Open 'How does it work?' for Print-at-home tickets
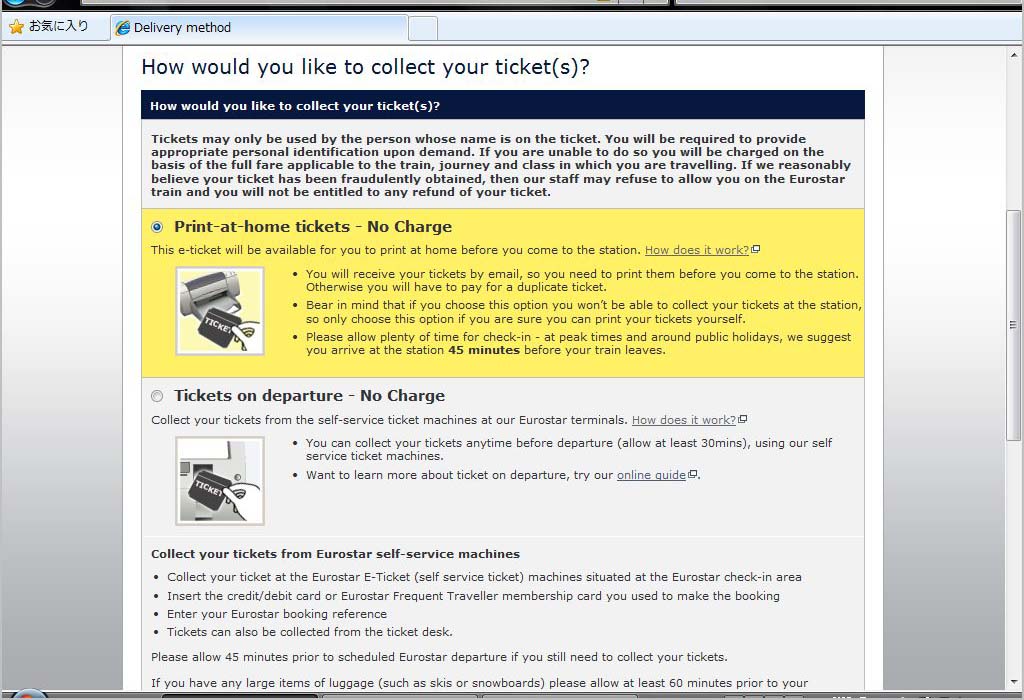This screenshot has width=1024, height=700. tap(696, 250)
